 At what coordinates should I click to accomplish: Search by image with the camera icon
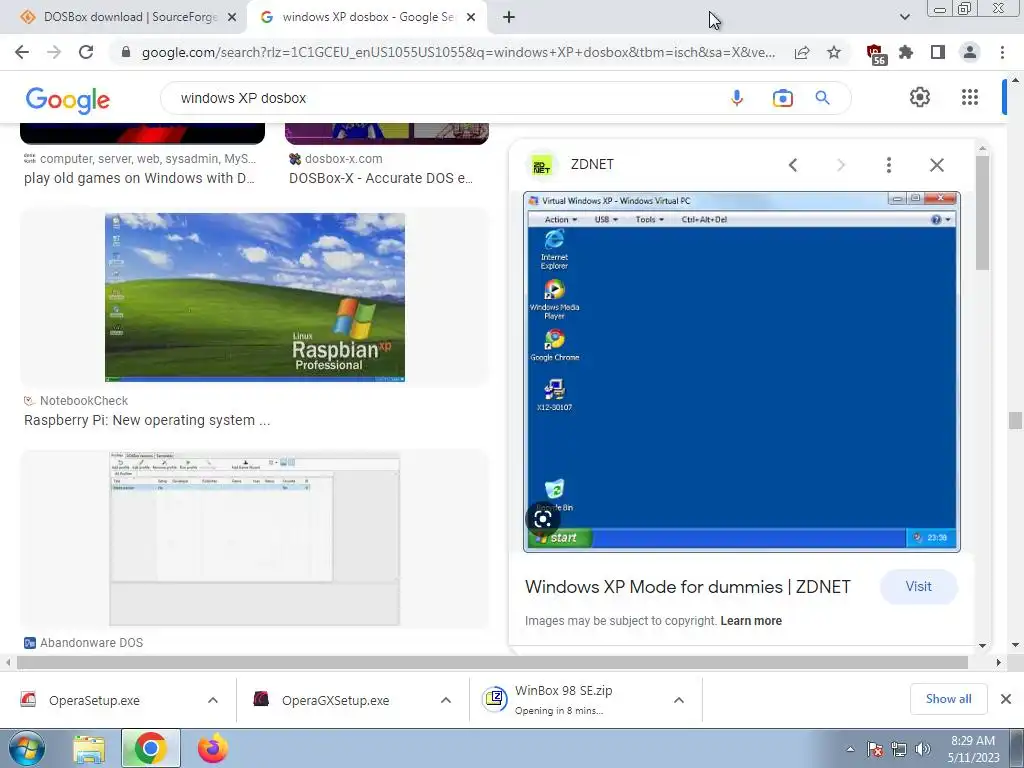pyautogui.click(x=782, y=98)
